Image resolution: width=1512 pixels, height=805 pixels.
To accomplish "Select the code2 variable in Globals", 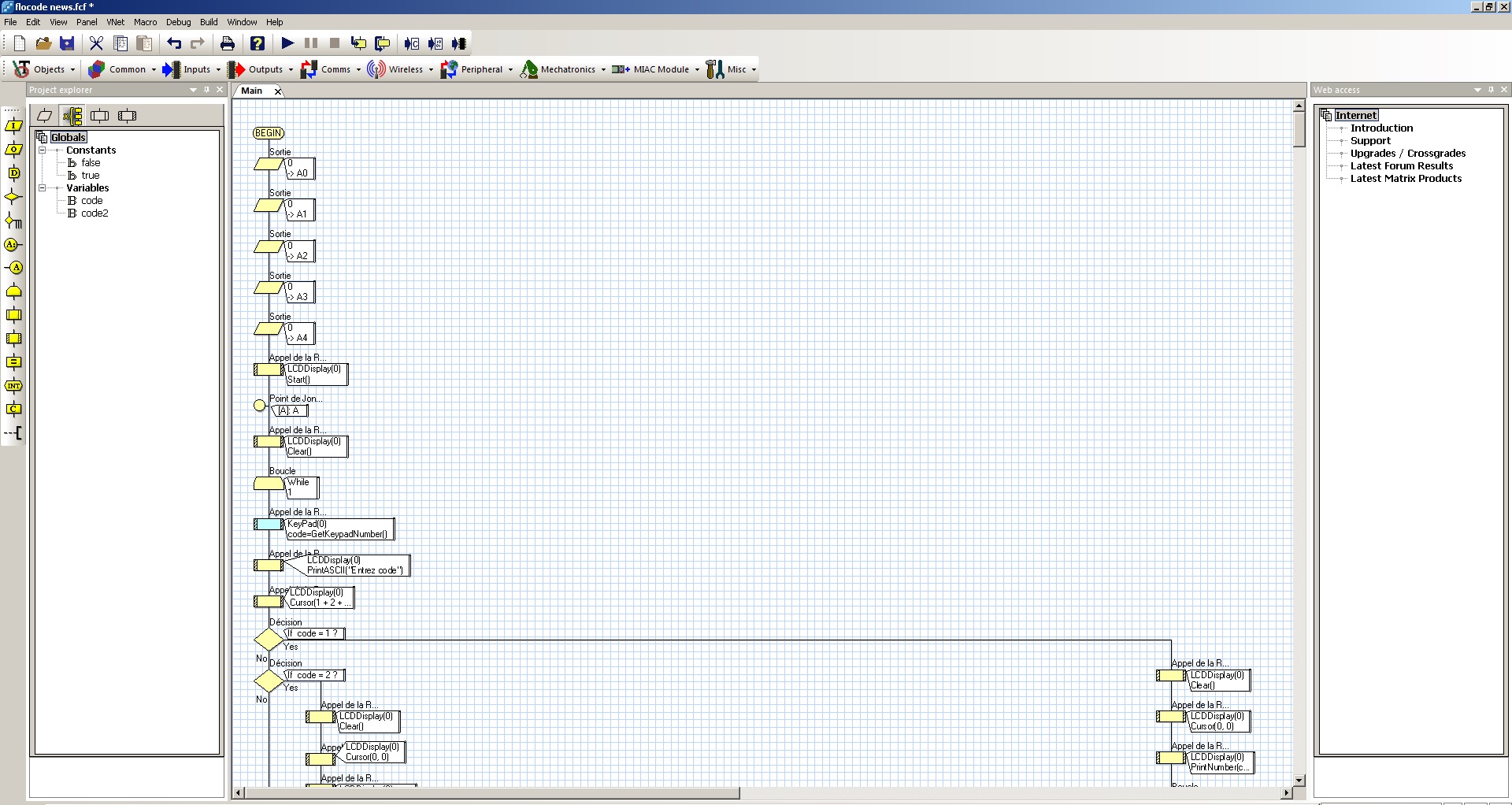I will [x=94, y=213].
